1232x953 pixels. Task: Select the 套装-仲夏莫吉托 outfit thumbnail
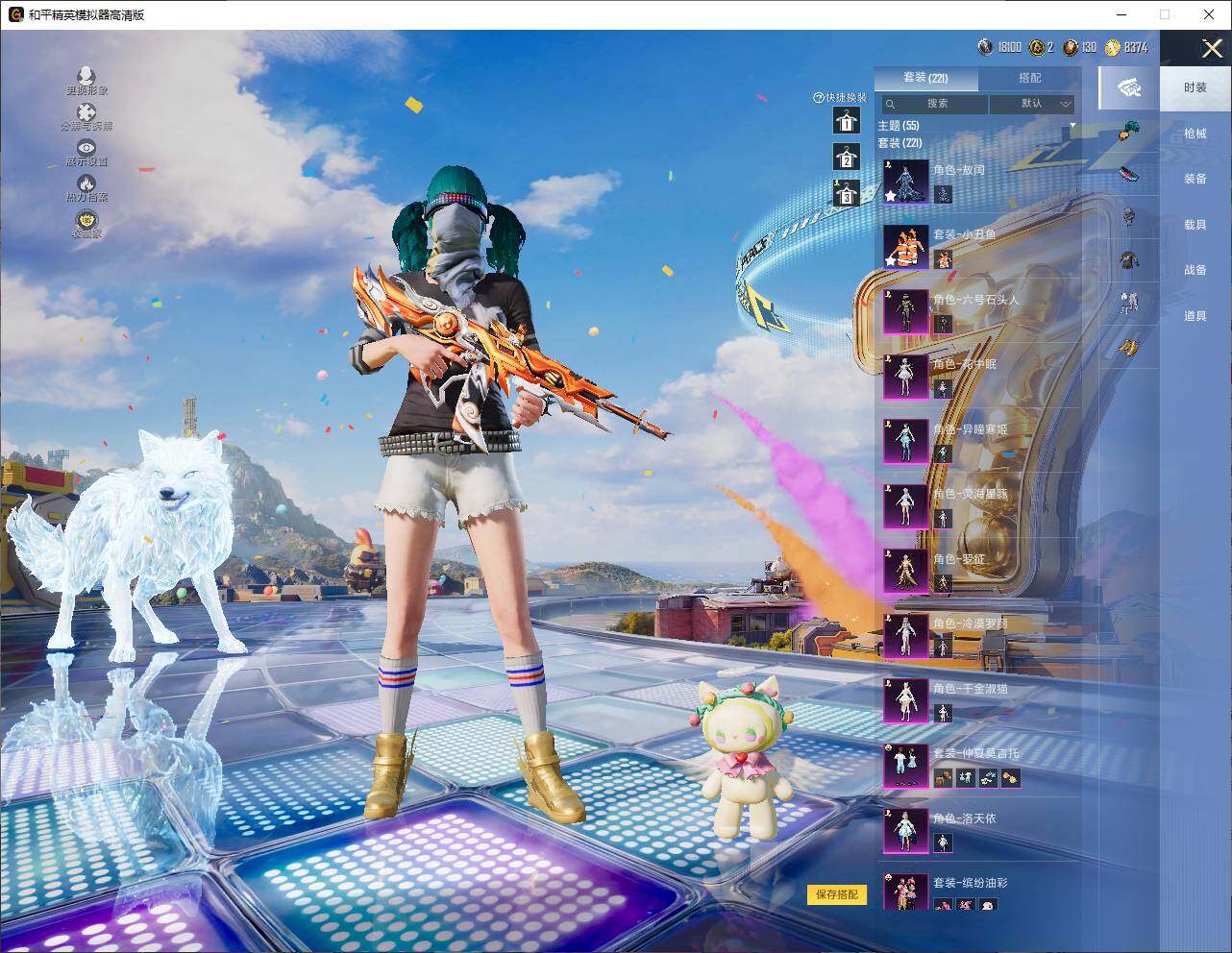pyautogui.click(x=906, y=766)
